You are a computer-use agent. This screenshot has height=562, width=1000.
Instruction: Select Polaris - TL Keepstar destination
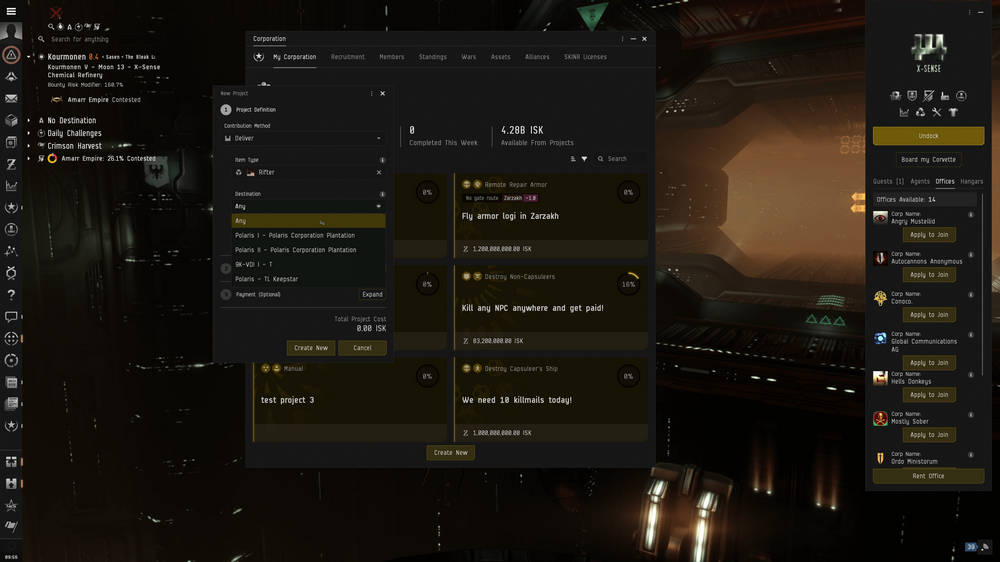pos(266,279)
